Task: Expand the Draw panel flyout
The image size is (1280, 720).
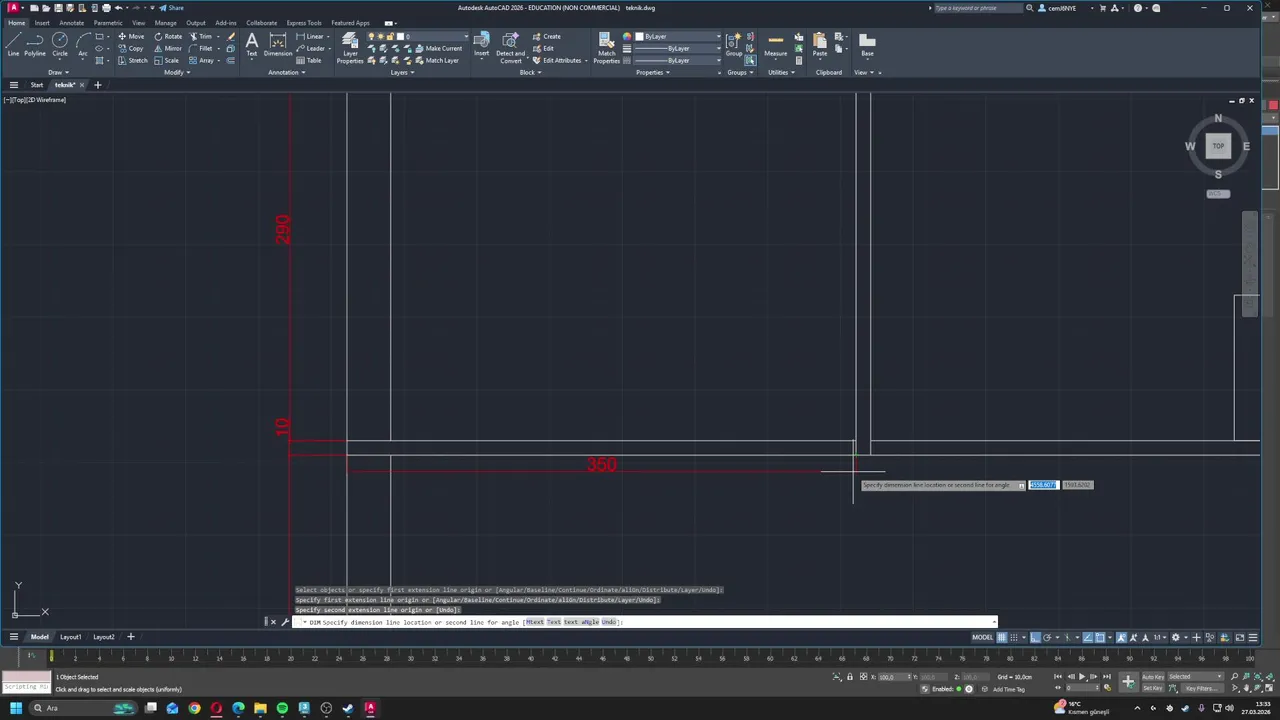Action: 57,72
